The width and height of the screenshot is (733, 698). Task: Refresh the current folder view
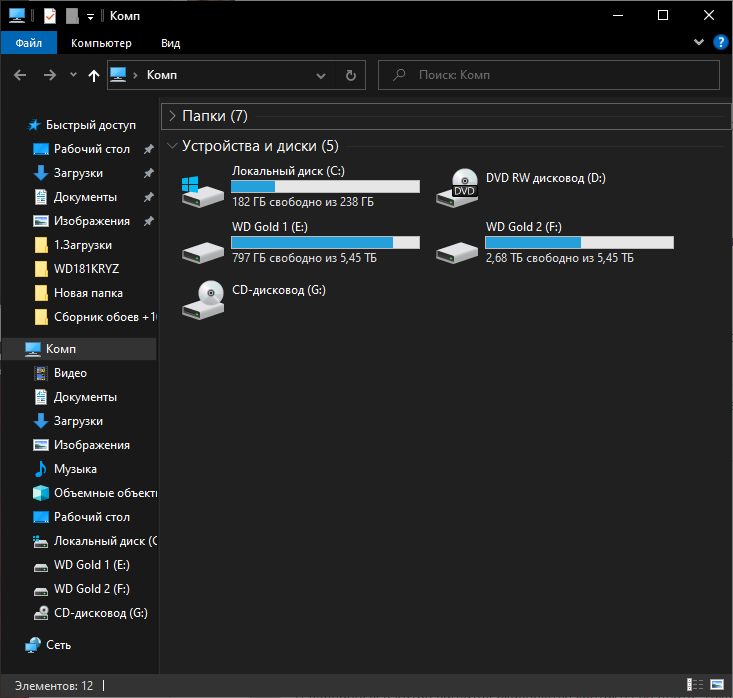(x=350, y=75)
